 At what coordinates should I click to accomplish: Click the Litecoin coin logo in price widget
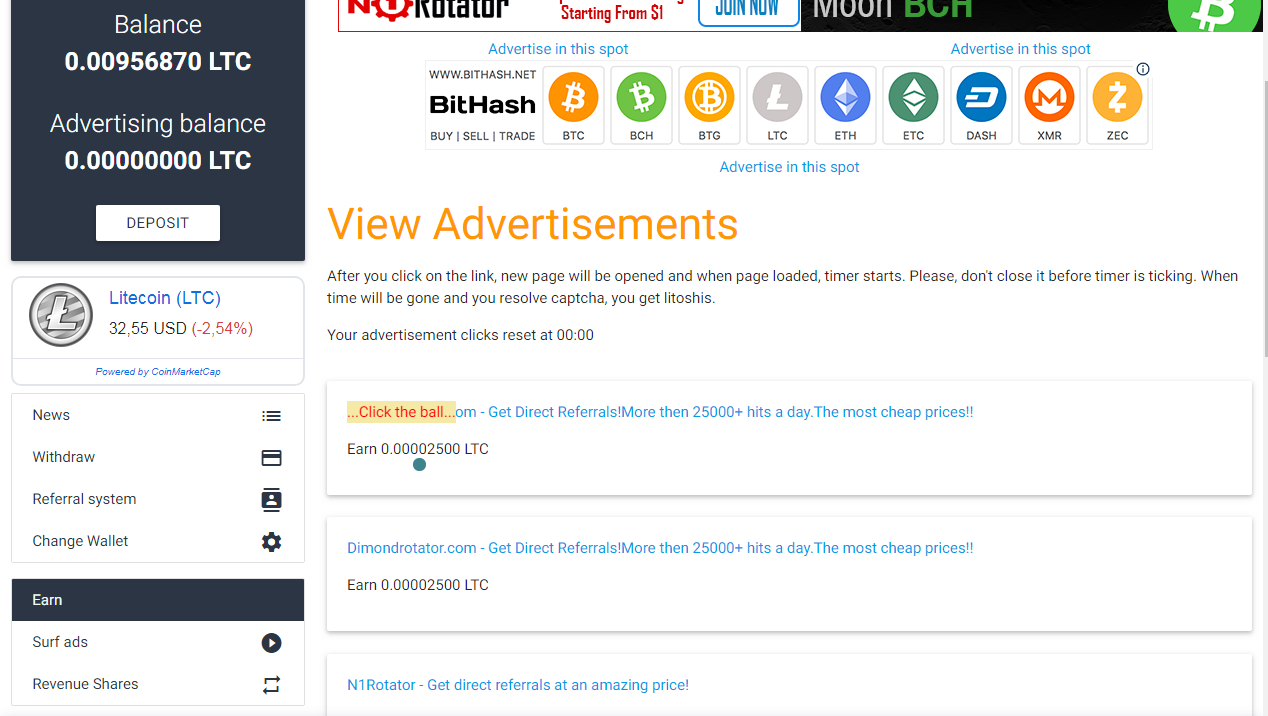61,315
